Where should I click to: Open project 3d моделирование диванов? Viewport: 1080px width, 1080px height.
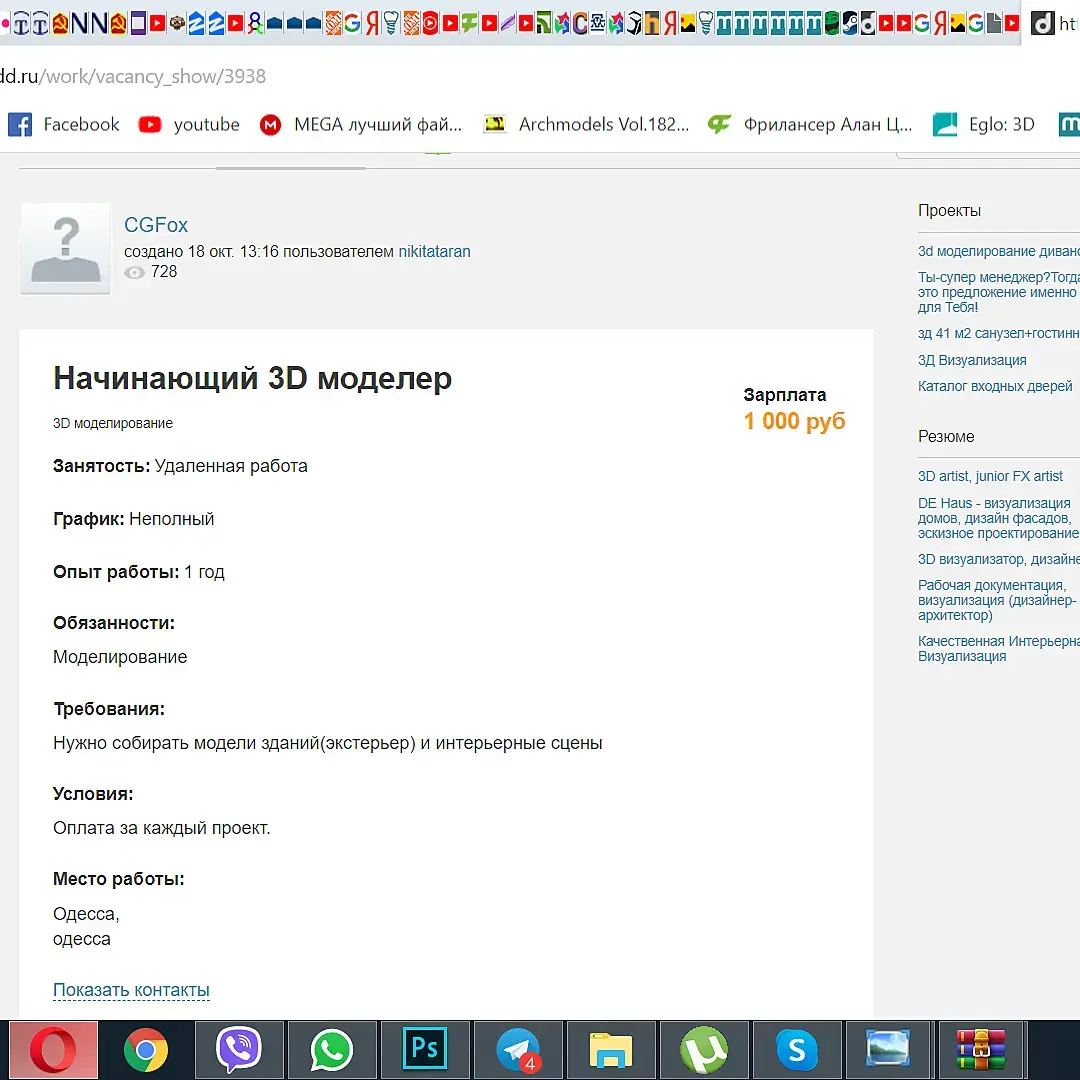pos(999,251)
